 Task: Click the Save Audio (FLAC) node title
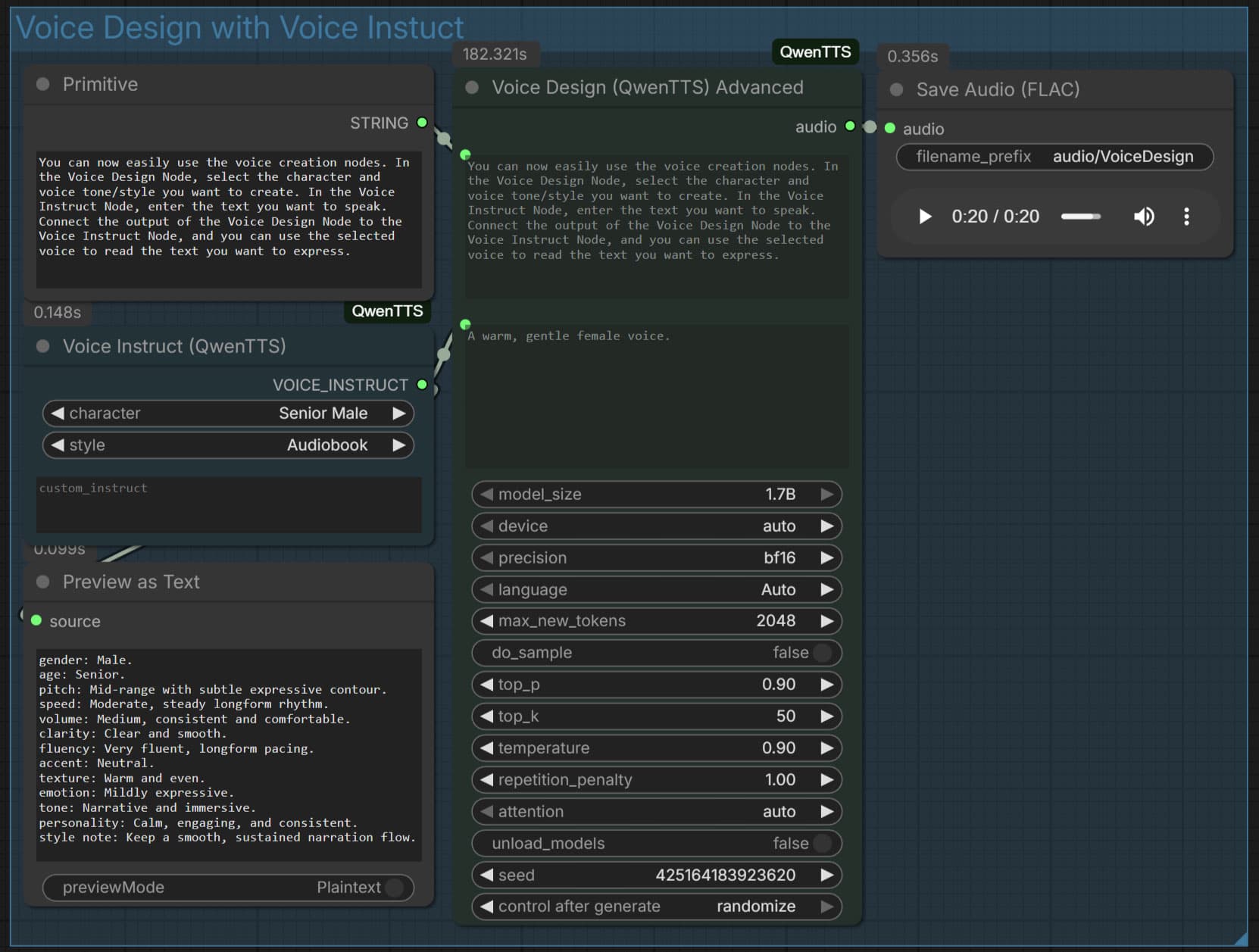998,89
